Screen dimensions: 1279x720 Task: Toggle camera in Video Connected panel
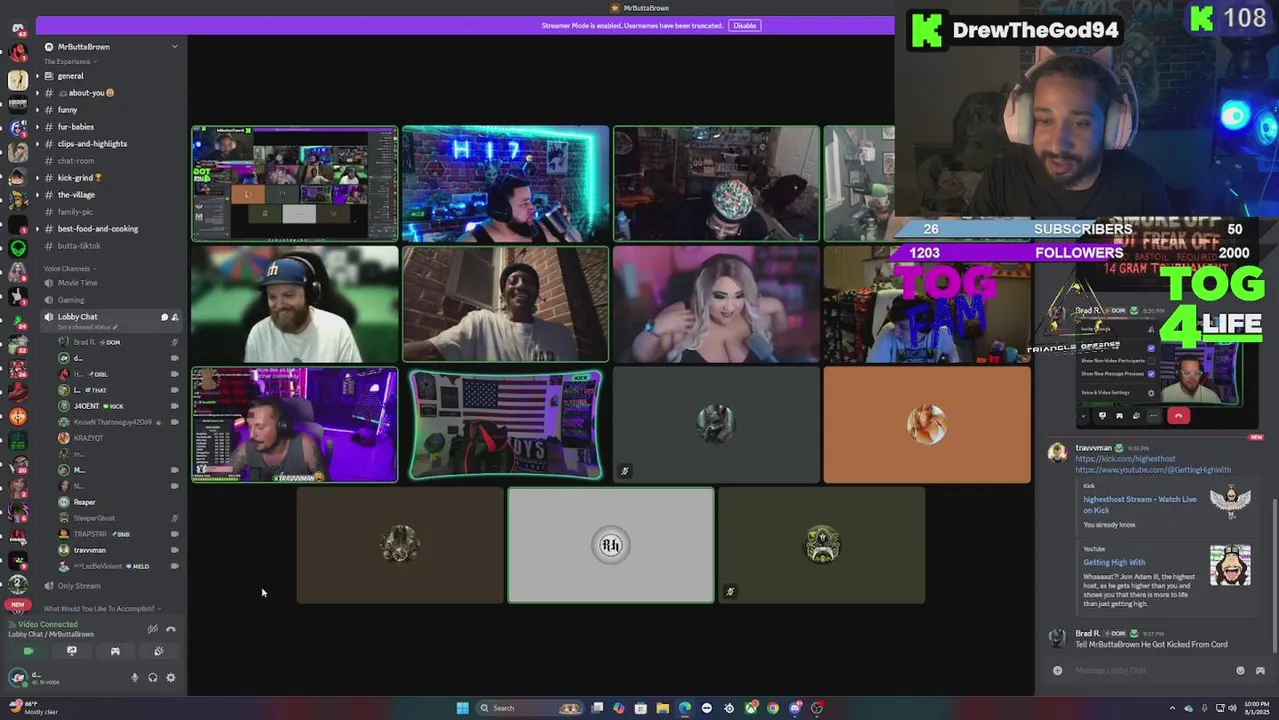coord(28,651)
